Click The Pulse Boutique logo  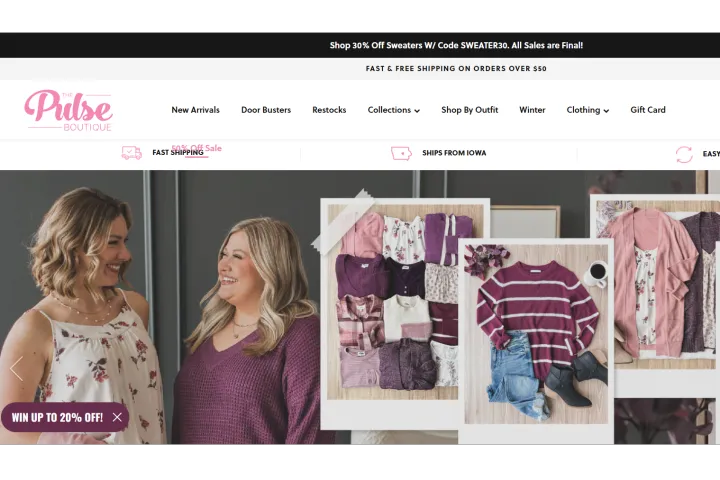click(68, 110)
